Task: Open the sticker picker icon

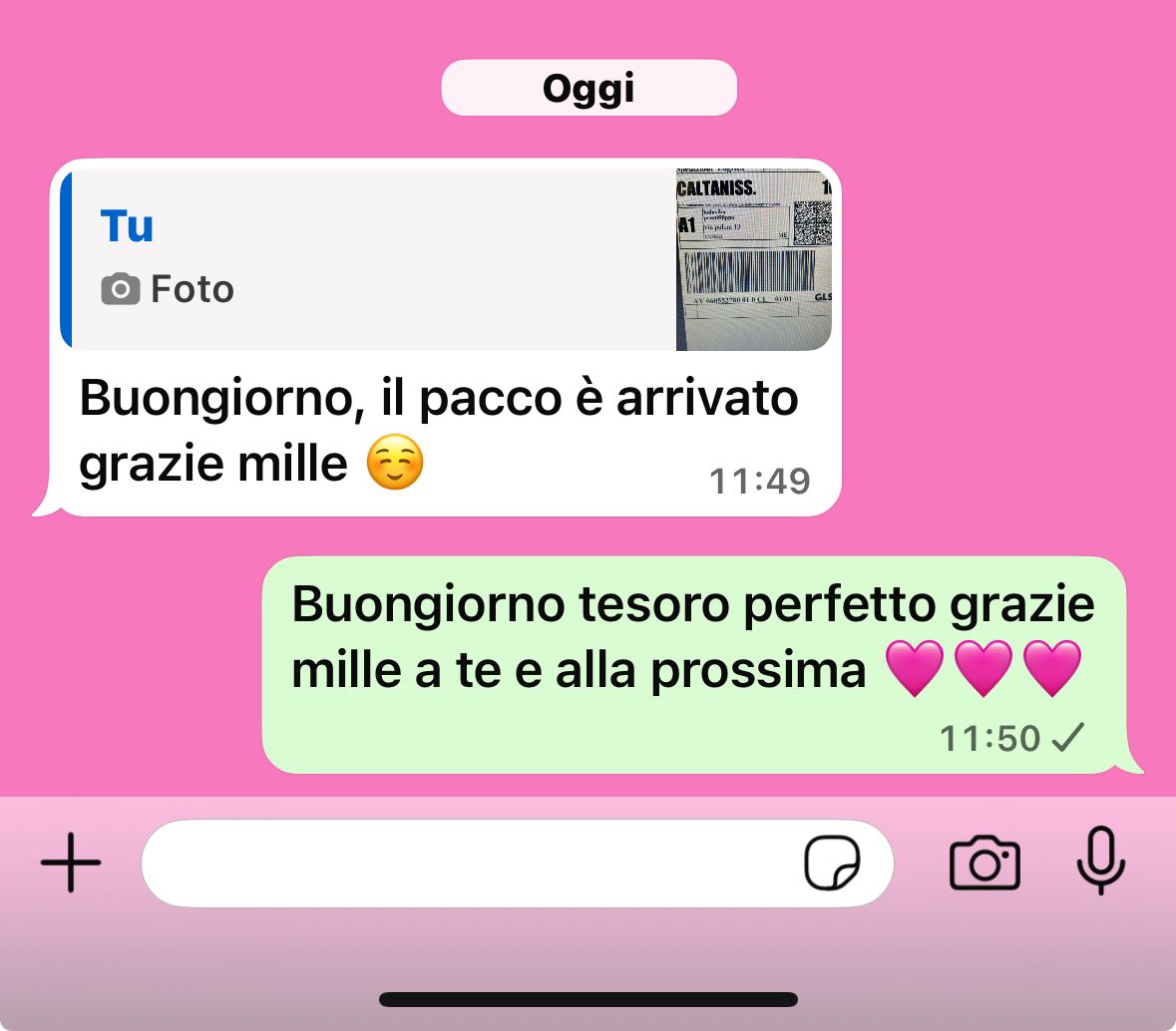Action: pos(832,862)
